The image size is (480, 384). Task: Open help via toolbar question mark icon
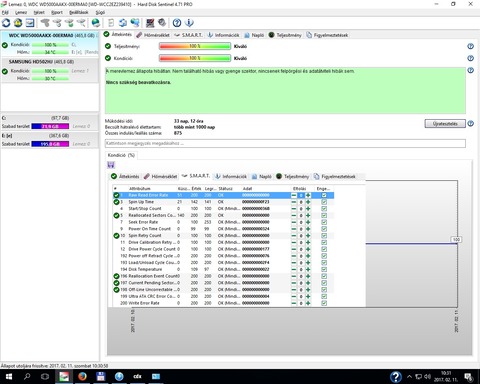click(177, 23)
